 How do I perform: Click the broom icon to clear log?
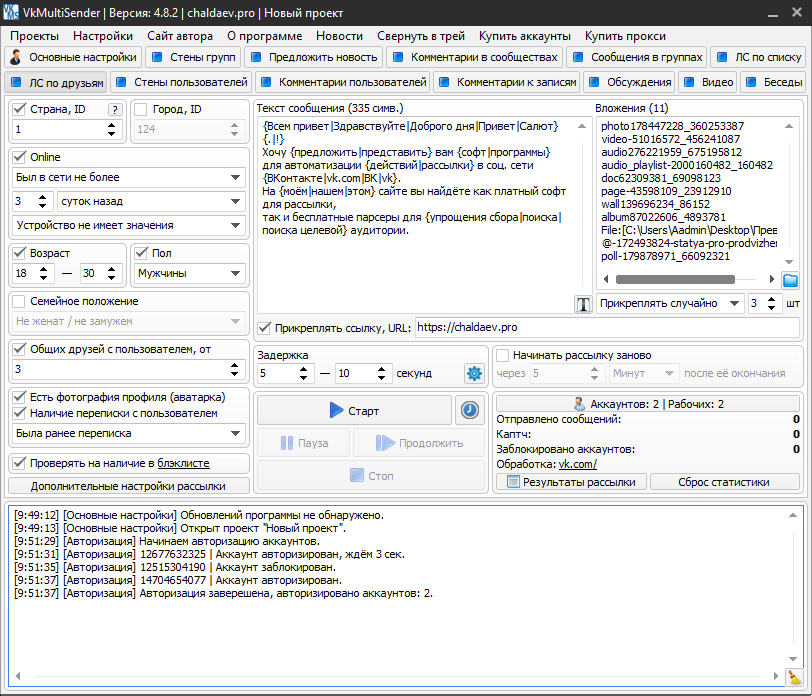794,676
